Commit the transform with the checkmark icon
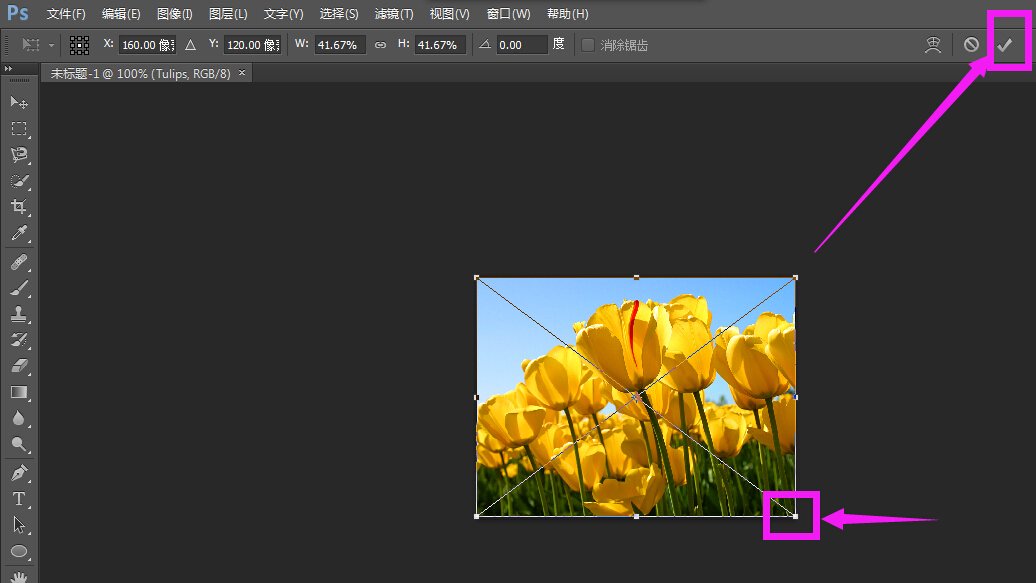This screenshot has height=583, width=1036. tap(1005, 45)
